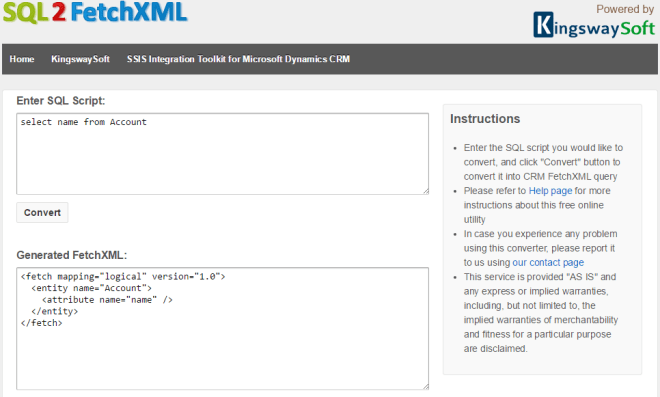Click the Enter SQL Script label
This screenshot has width=660, height=397.
pos(61,101)
